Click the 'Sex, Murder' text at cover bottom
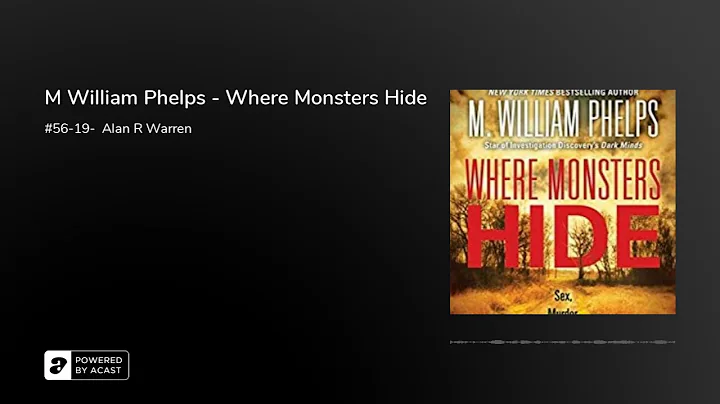 [563, 302]
